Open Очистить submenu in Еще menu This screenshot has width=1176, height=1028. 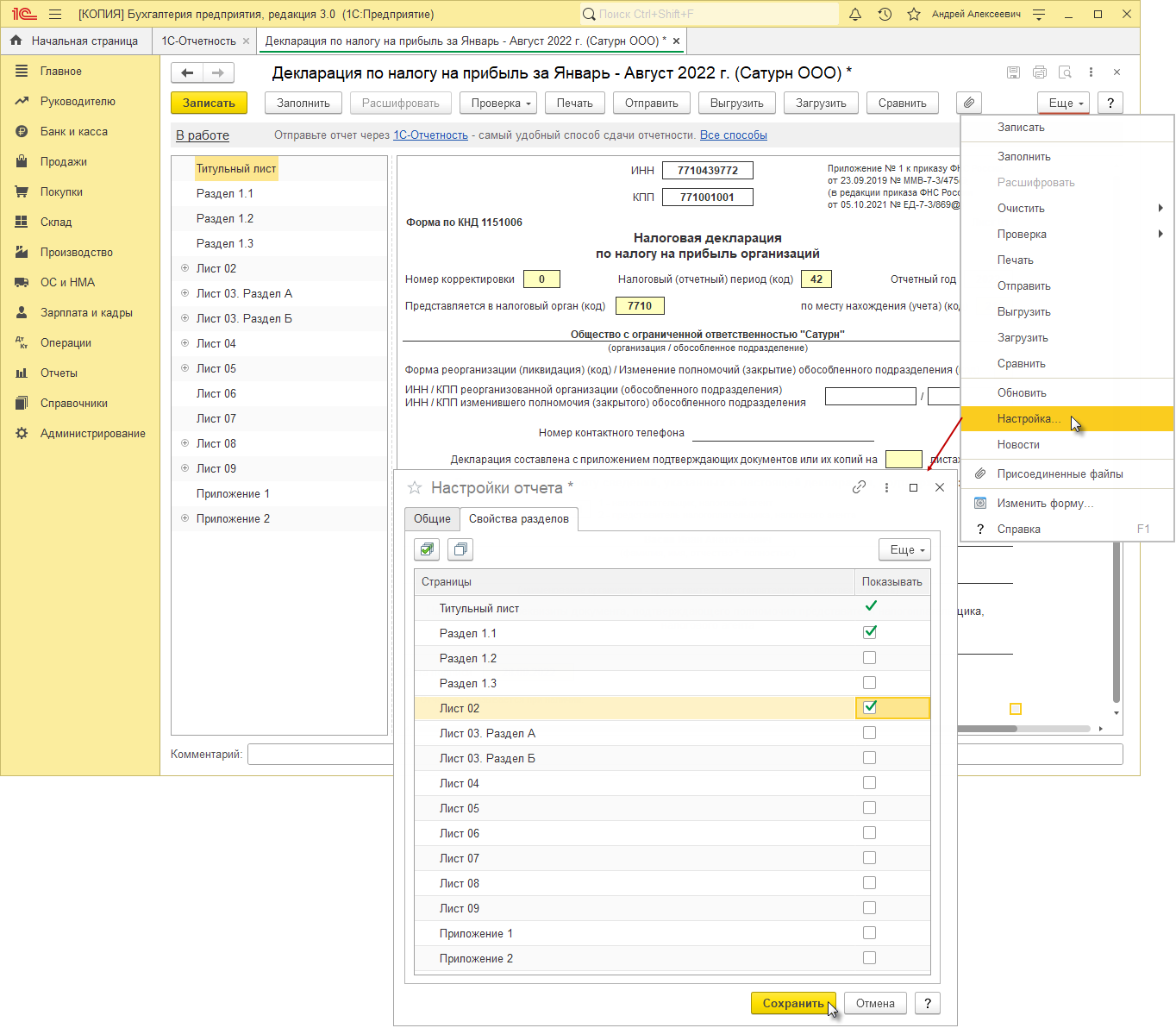pos(1067,209)
